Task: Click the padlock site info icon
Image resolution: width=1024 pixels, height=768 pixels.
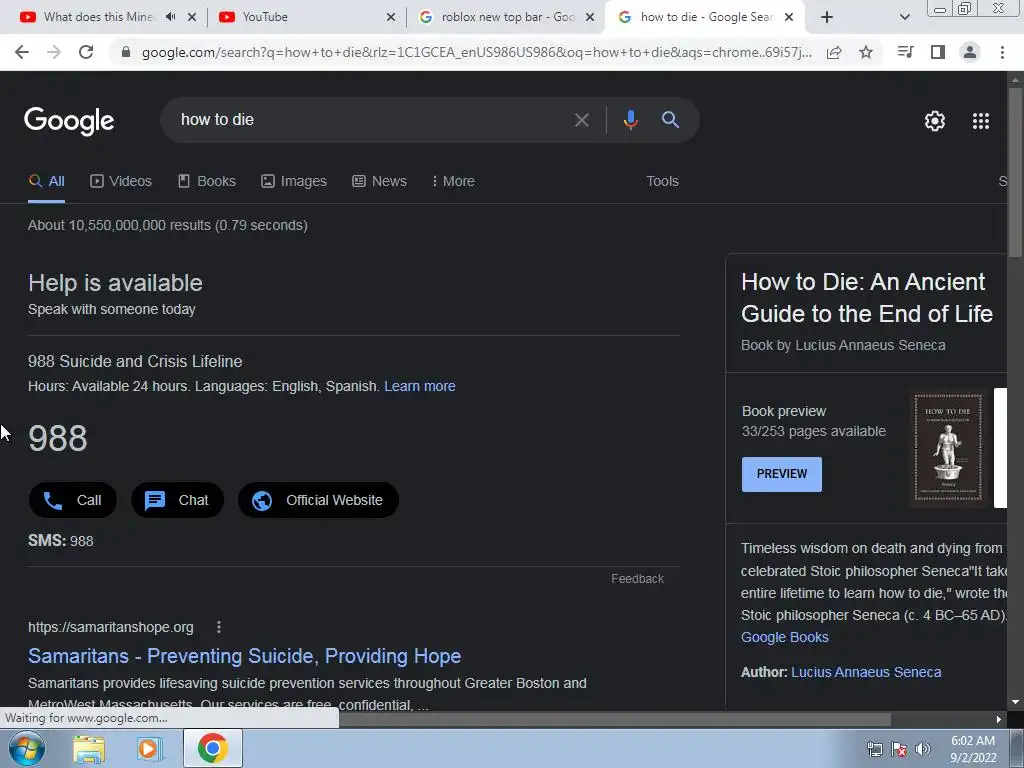Action: (126, 52)
